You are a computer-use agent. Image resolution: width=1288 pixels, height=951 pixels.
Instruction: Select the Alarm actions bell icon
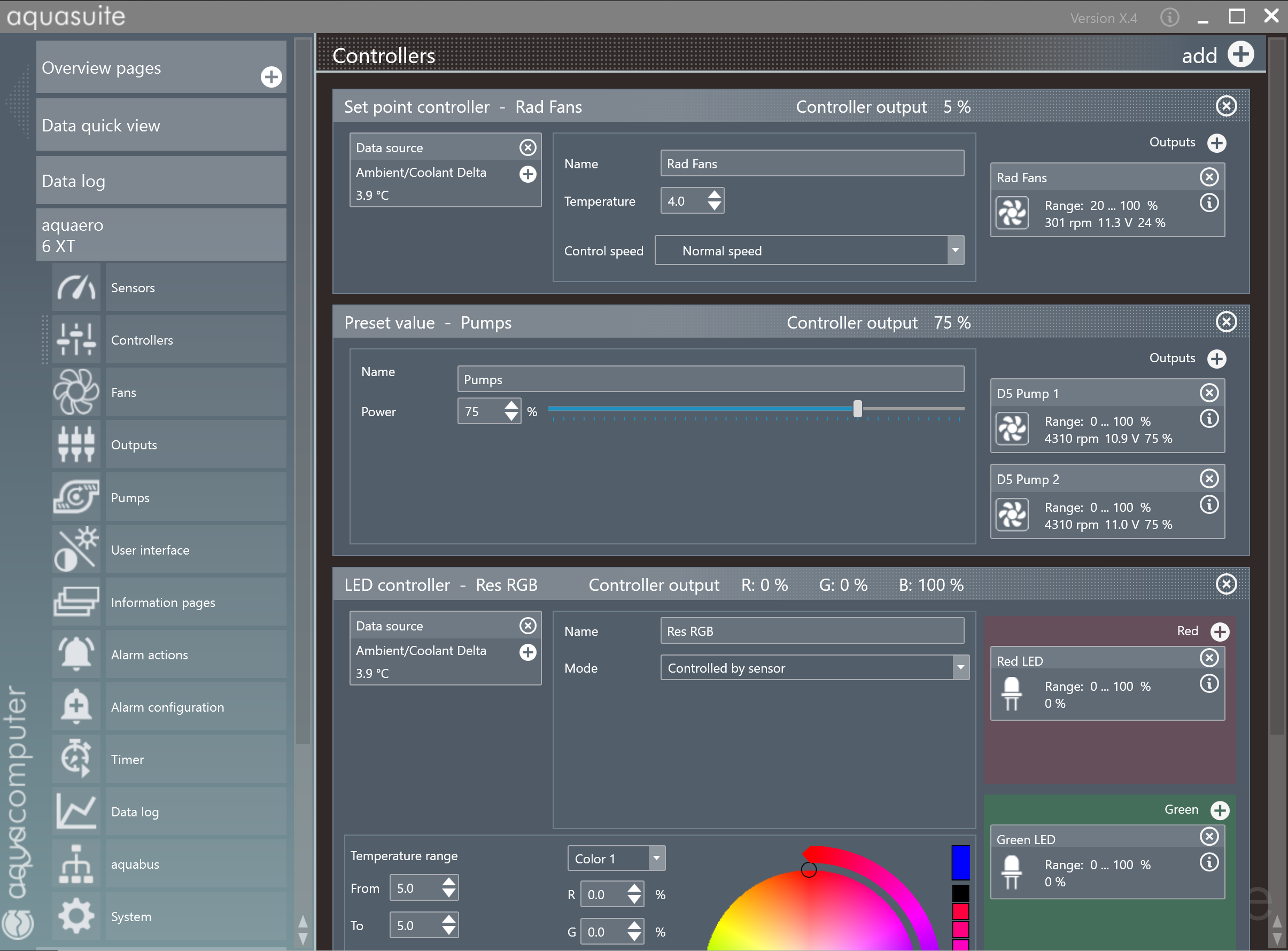pos(76,654)
